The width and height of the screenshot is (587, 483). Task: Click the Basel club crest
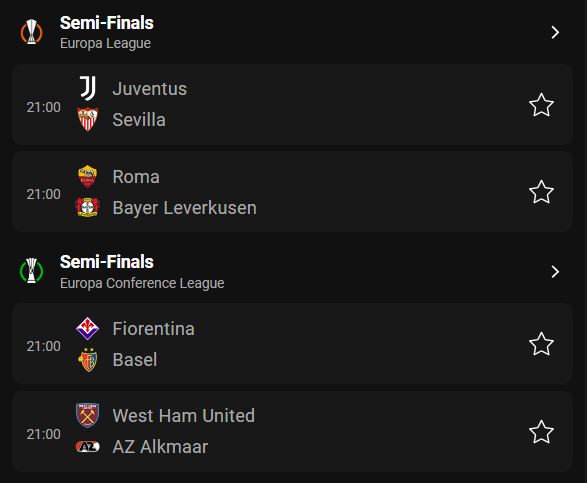[88, 360]
